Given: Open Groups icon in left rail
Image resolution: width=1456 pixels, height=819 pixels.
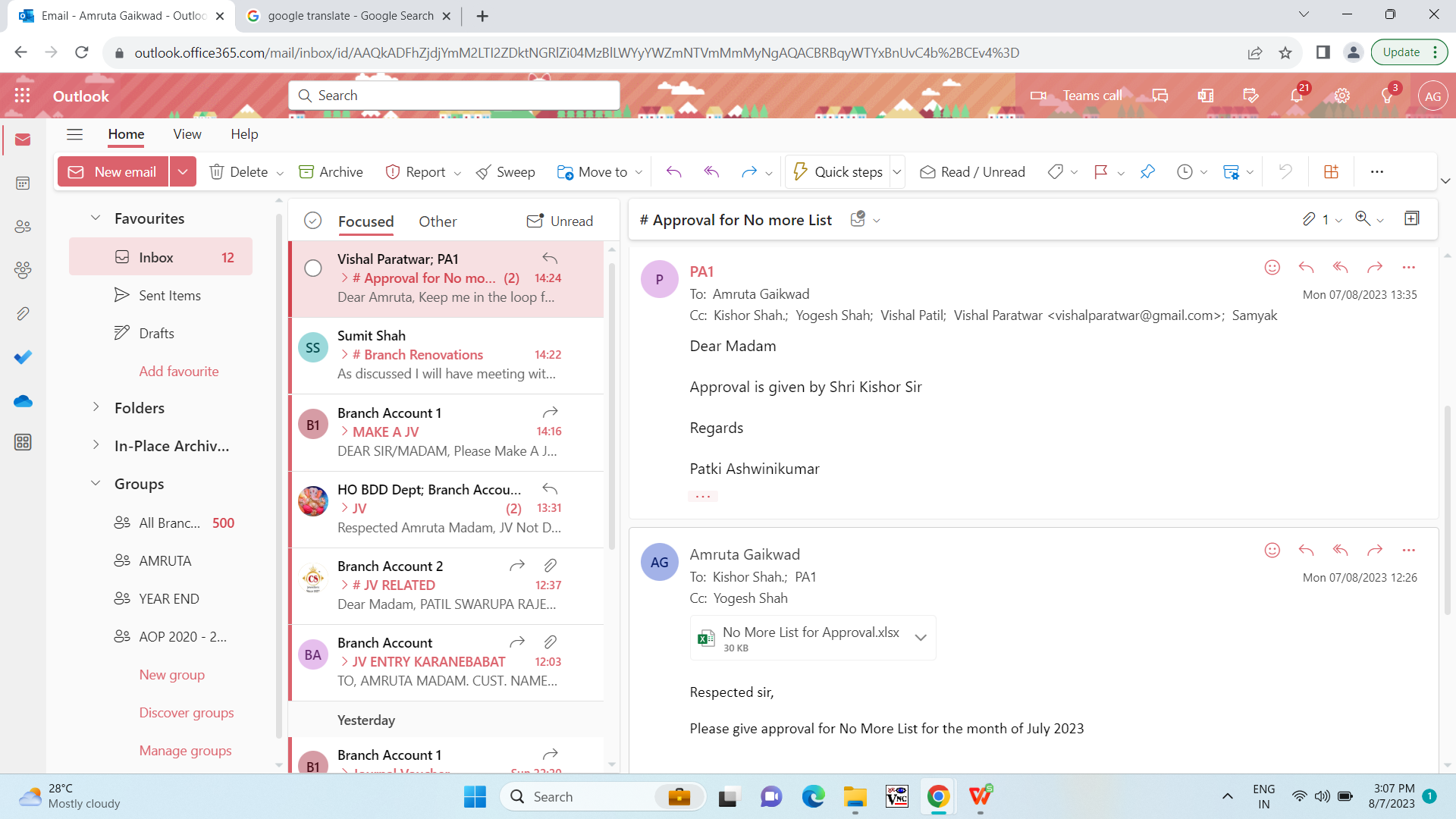Looking at the screenshot, I should [23, 269].
